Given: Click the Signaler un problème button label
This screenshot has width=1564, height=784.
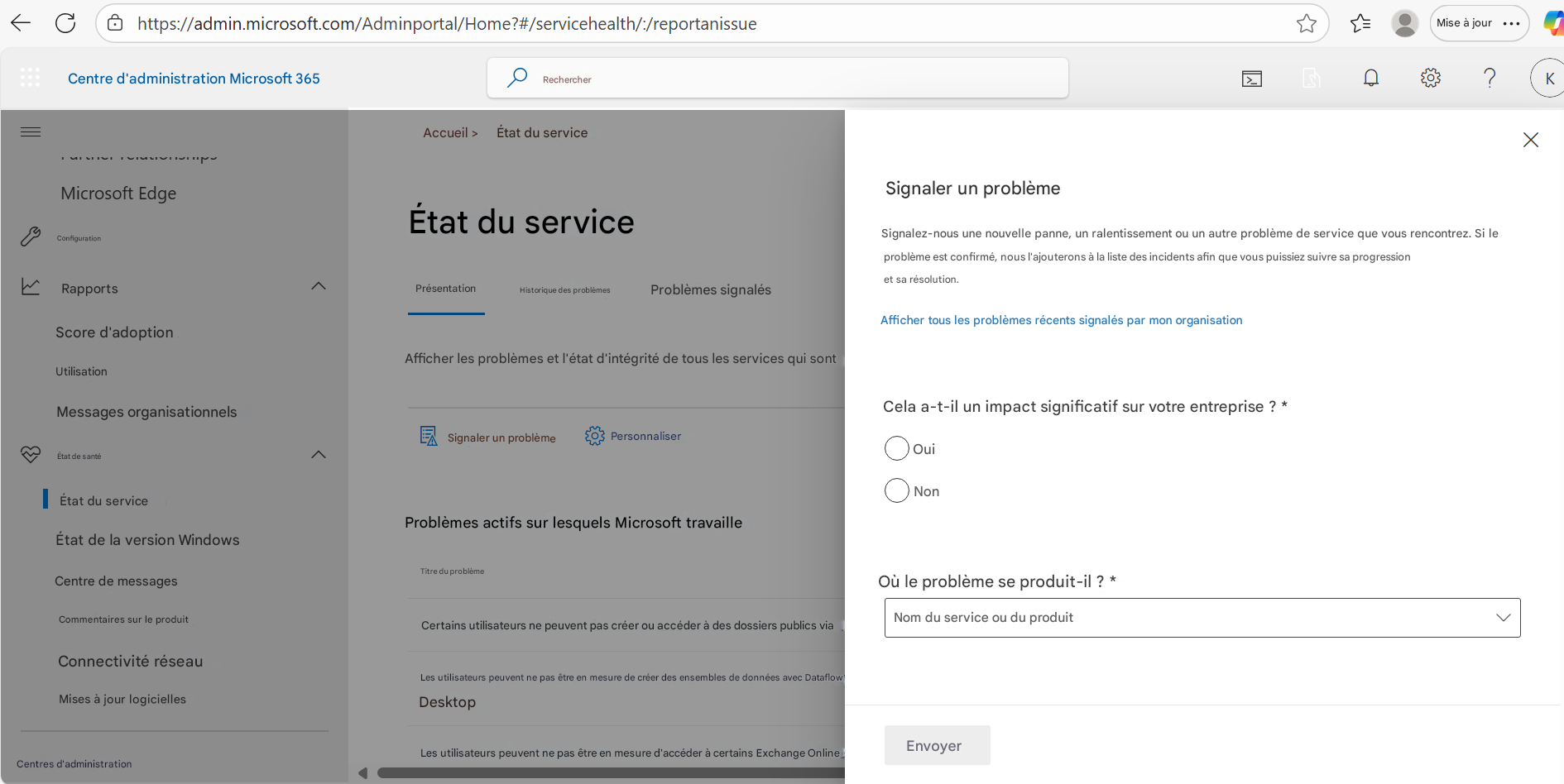Looking at the screenshot, I should [501, 437].
